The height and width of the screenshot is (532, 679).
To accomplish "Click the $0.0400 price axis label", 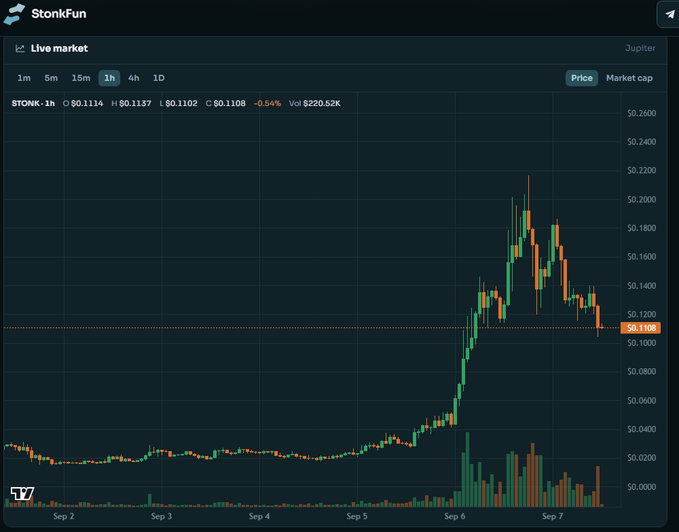I will (642, 429).
